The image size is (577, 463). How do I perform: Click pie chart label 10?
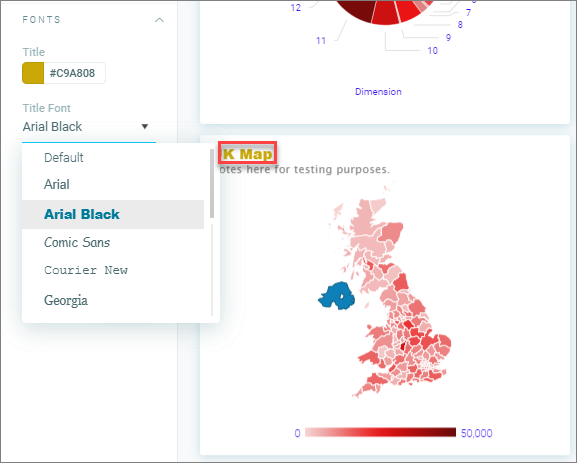[x=432, y=51]
